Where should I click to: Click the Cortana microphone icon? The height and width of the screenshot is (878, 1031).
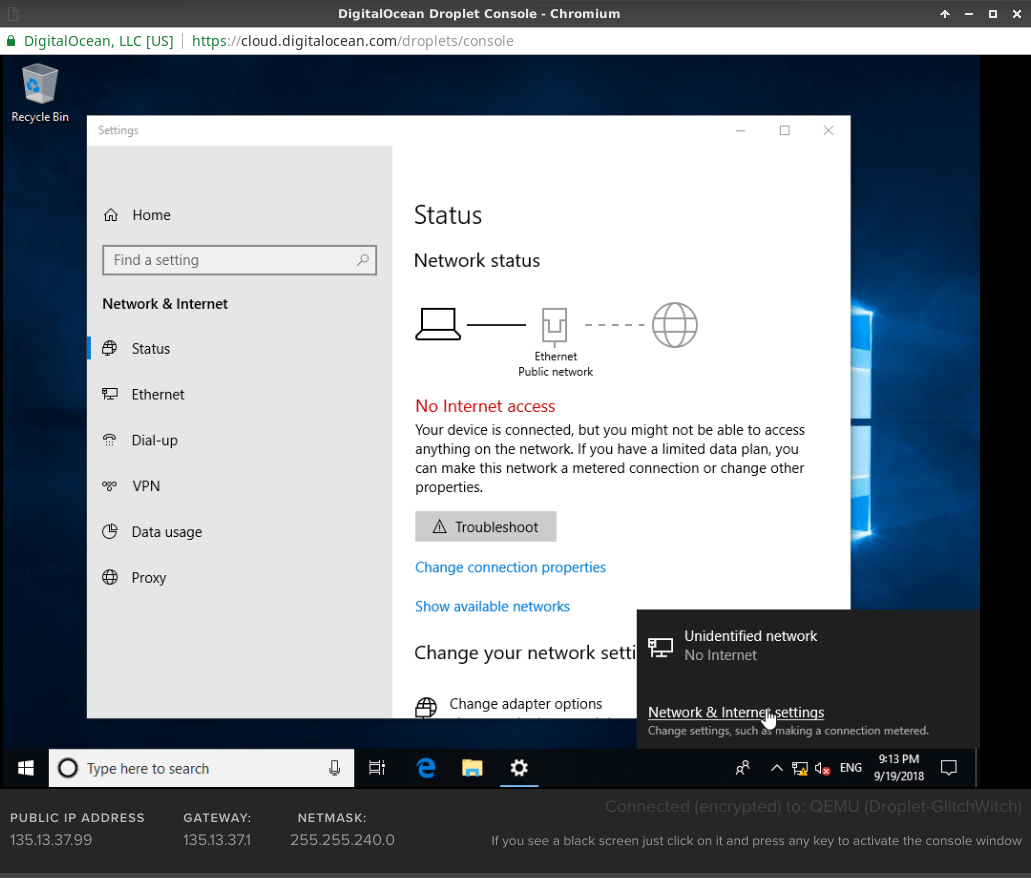pyautogui.click(x=335, y=768)
